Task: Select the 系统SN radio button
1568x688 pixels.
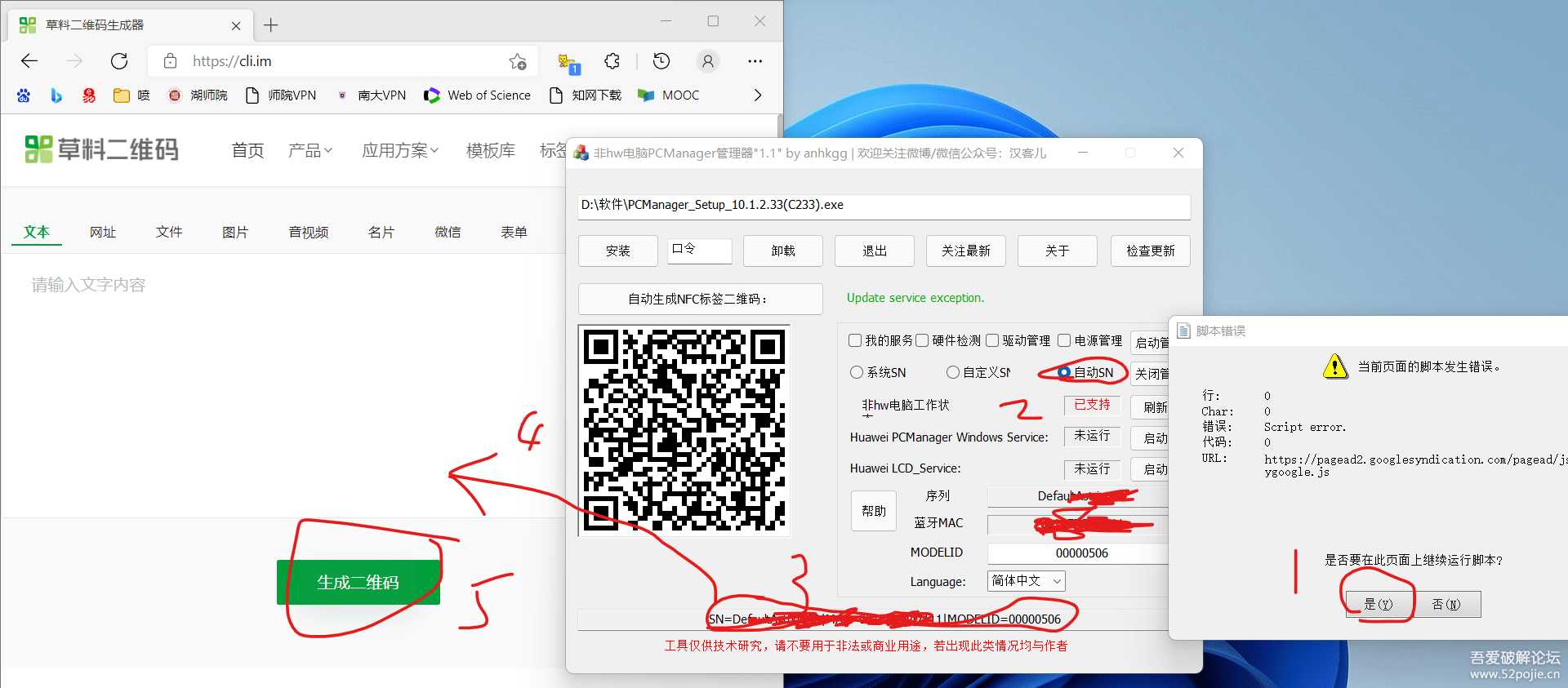Action: tap(857, 372)
